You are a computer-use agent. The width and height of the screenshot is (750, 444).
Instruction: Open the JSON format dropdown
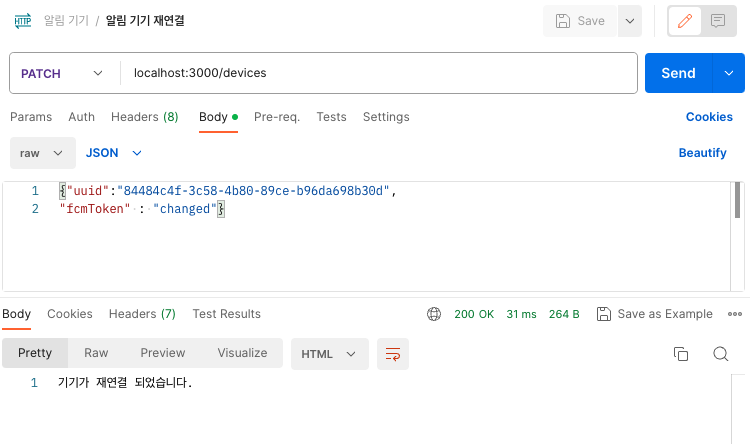click(x=114, y=153)
